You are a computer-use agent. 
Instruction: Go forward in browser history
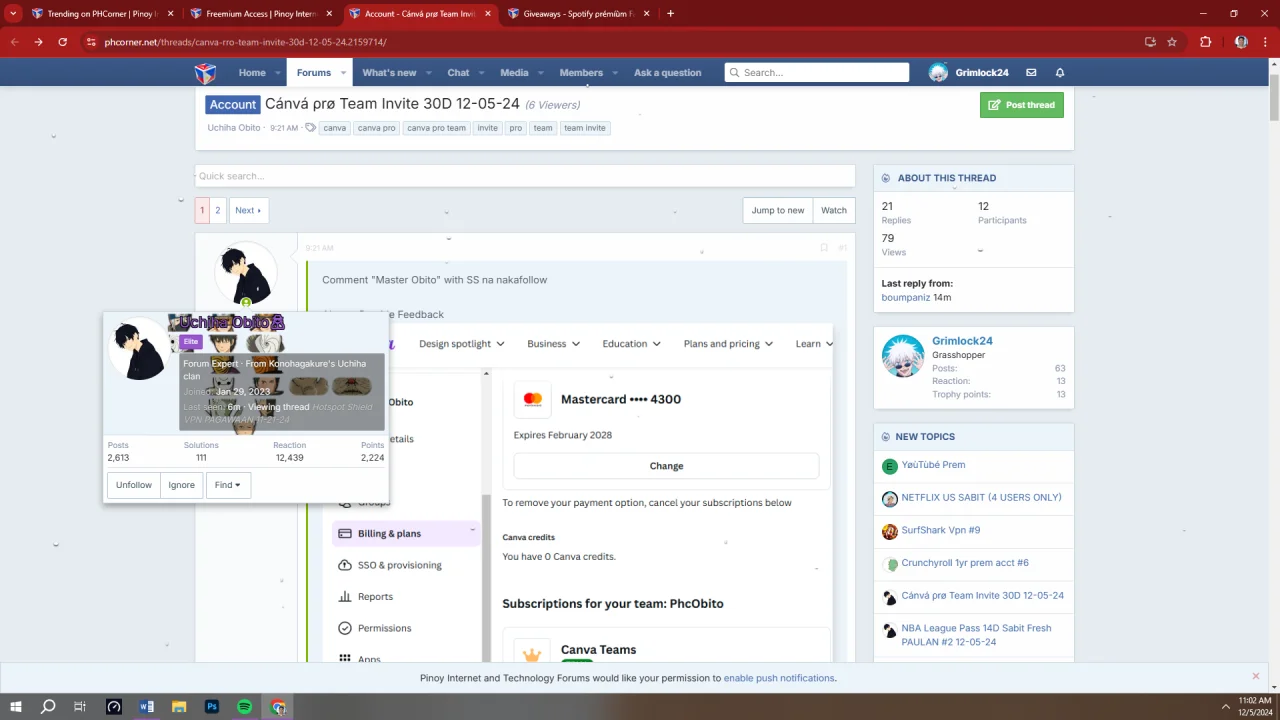tap(38, 42)
